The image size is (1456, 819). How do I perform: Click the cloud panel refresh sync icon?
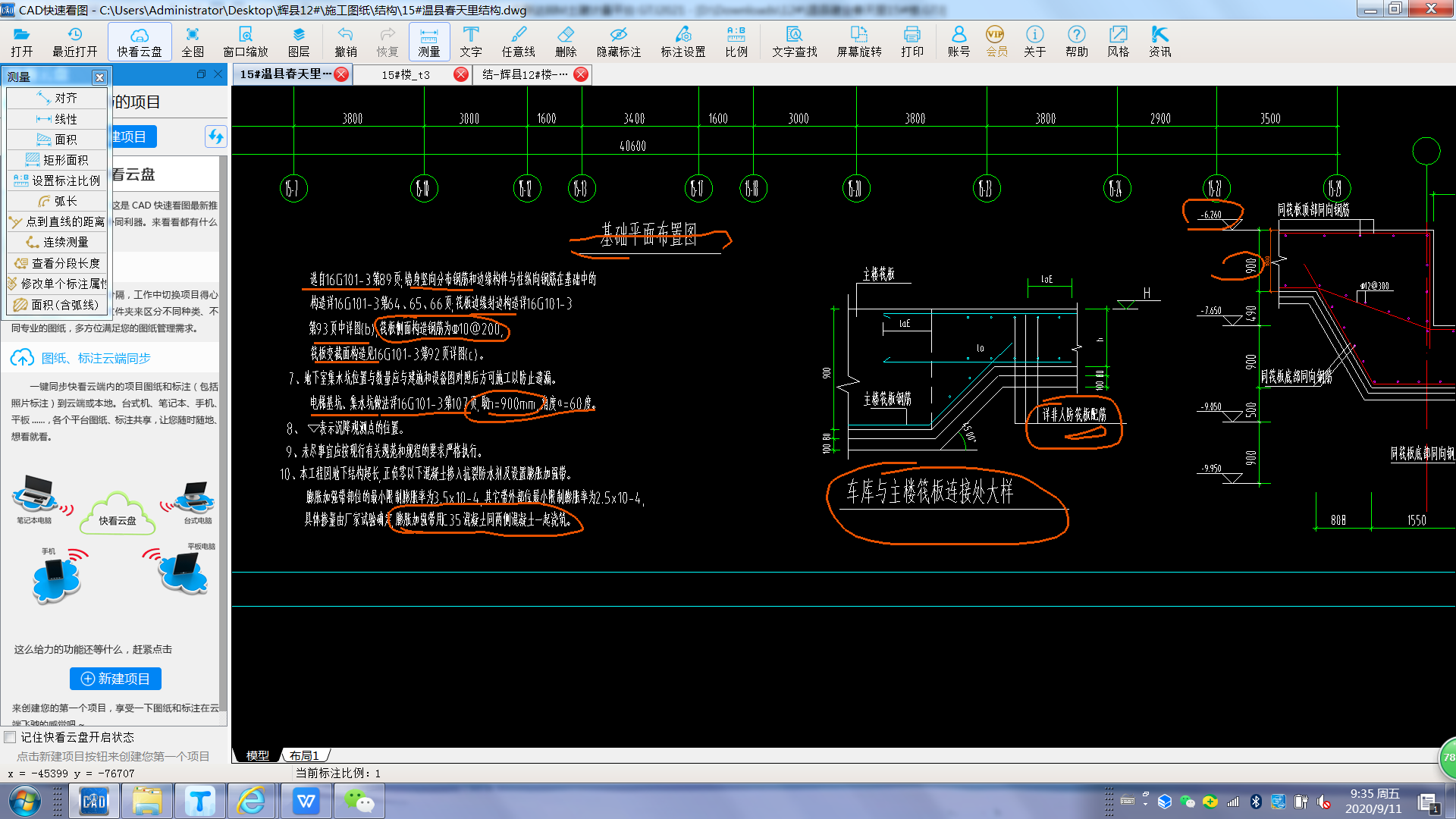(x=215, y=136)
